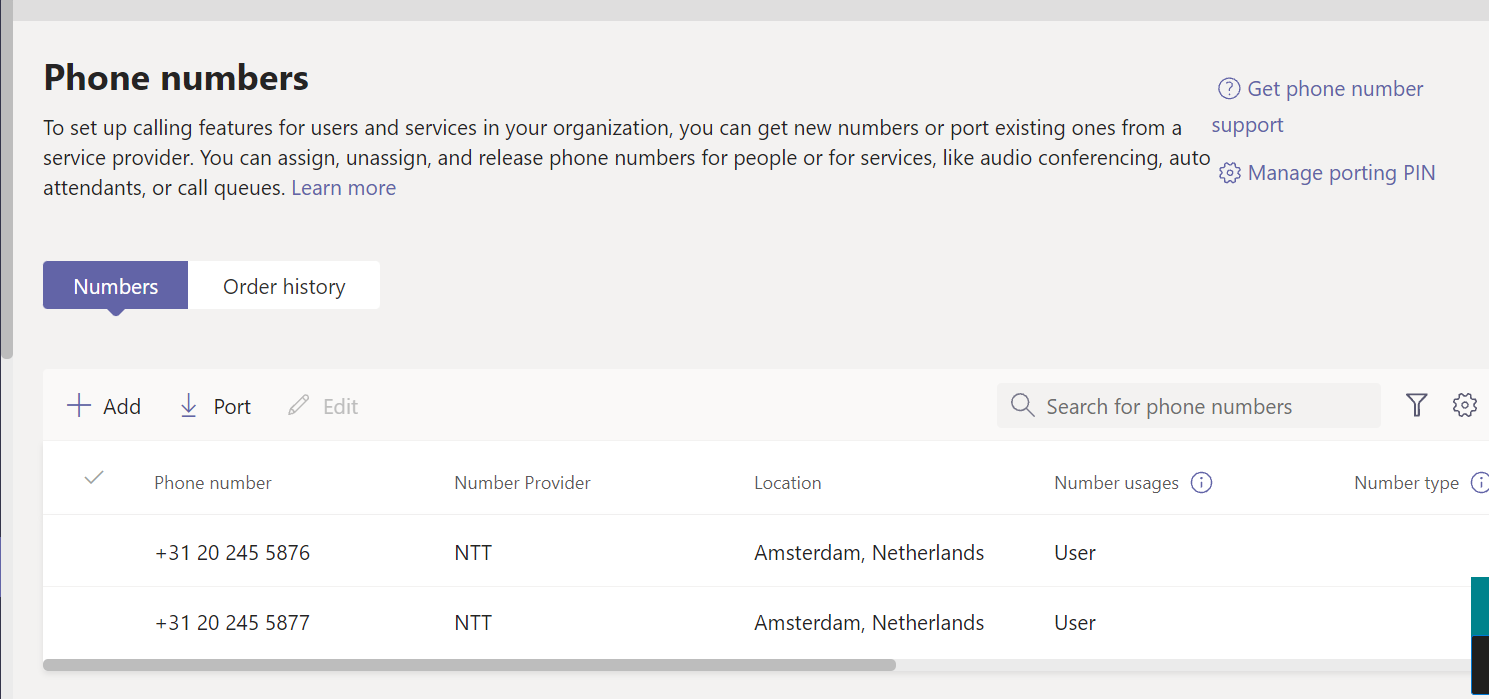Click the search magnifier icon
The width and height of the screenshot is (1489, 699).
[x=1022, y=406]
